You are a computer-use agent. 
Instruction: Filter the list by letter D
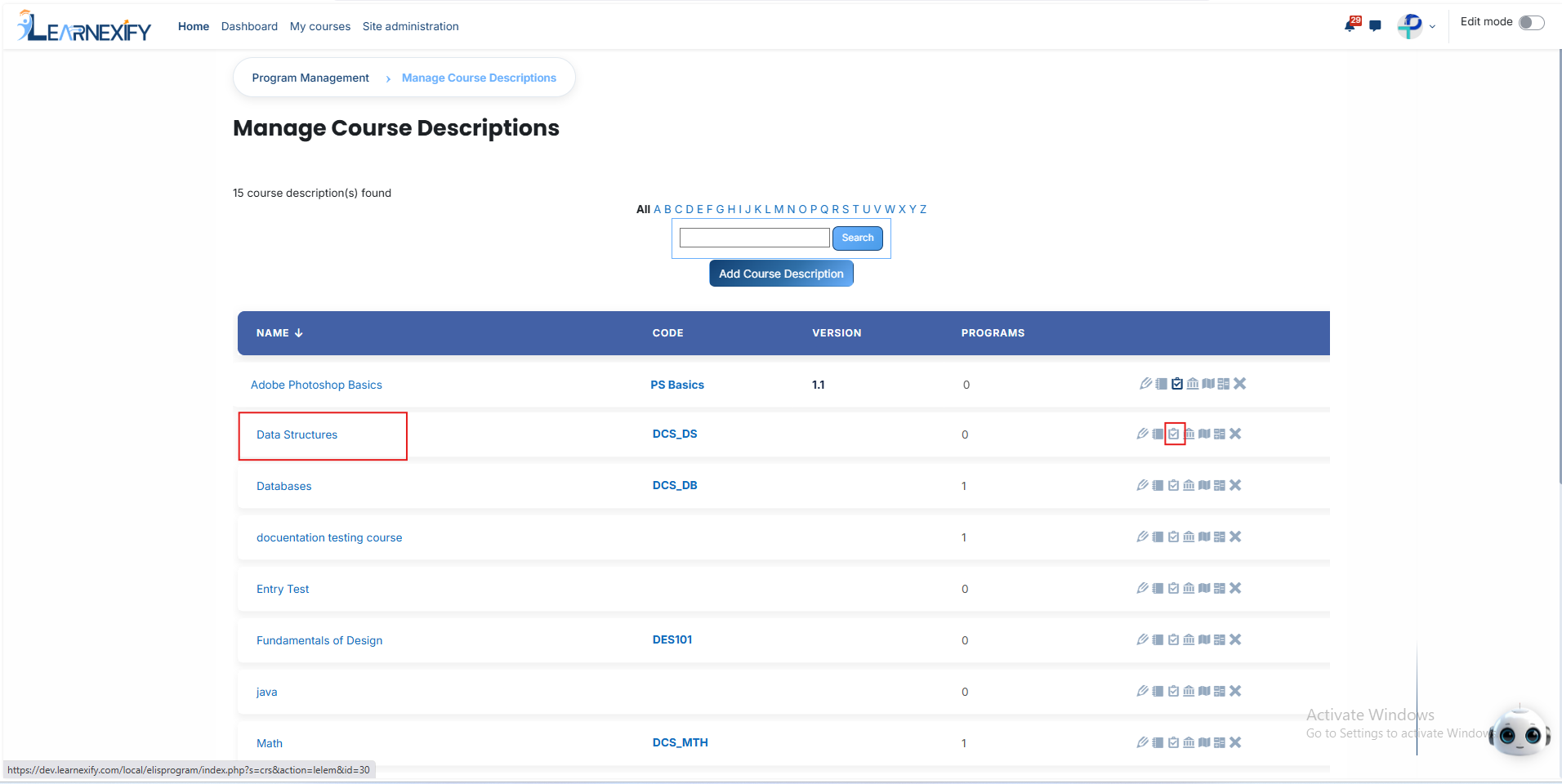click(690, 209)
